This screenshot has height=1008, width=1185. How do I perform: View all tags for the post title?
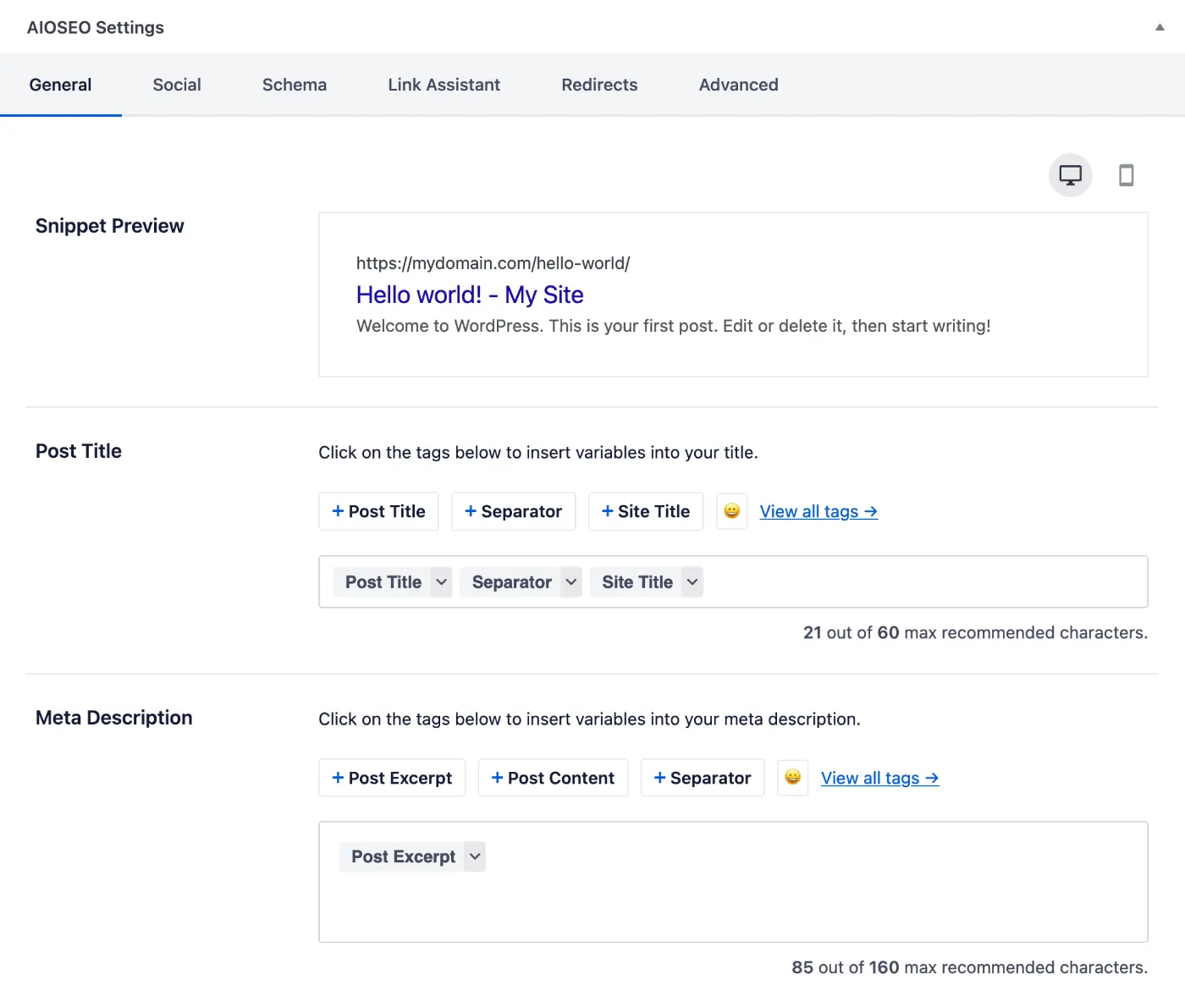click(x=818, y=511)
